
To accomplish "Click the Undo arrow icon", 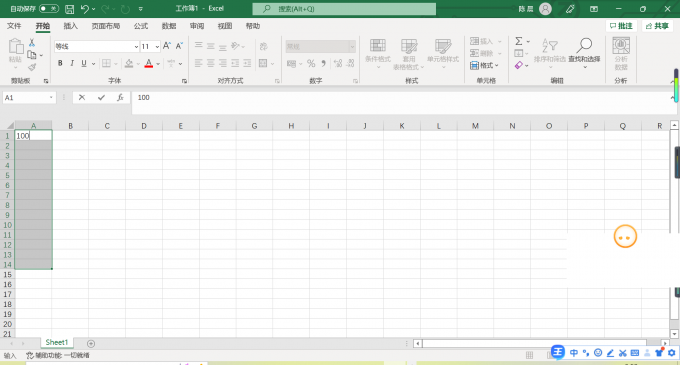I will click(85, 9).
